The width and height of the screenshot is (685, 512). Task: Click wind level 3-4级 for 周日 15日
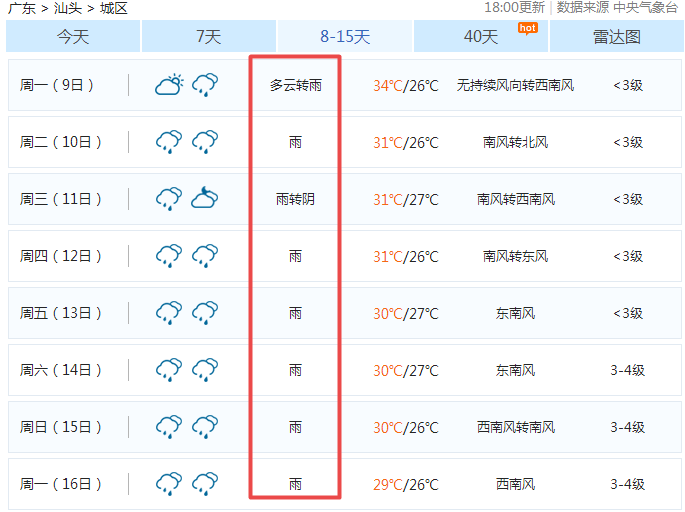tap(628, 427)
